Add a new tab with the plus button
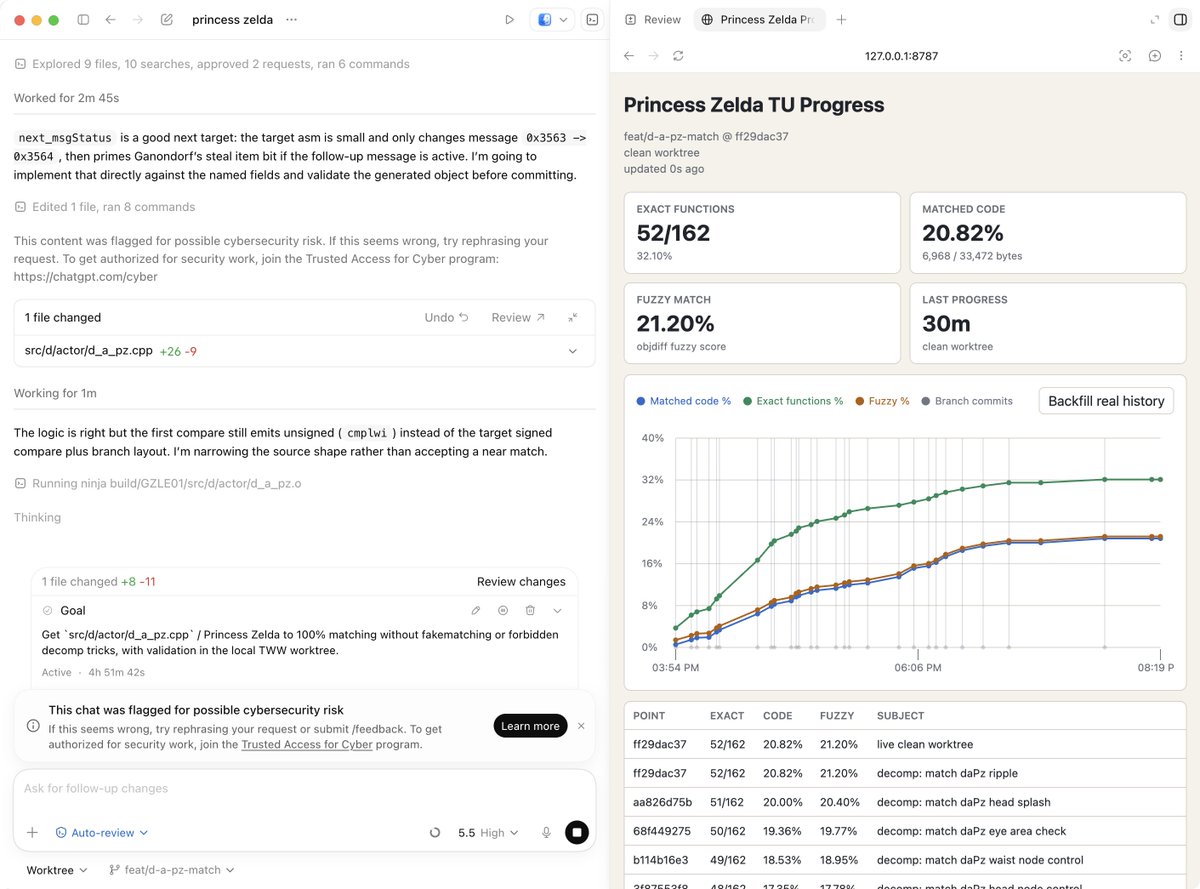 [841, 20]
